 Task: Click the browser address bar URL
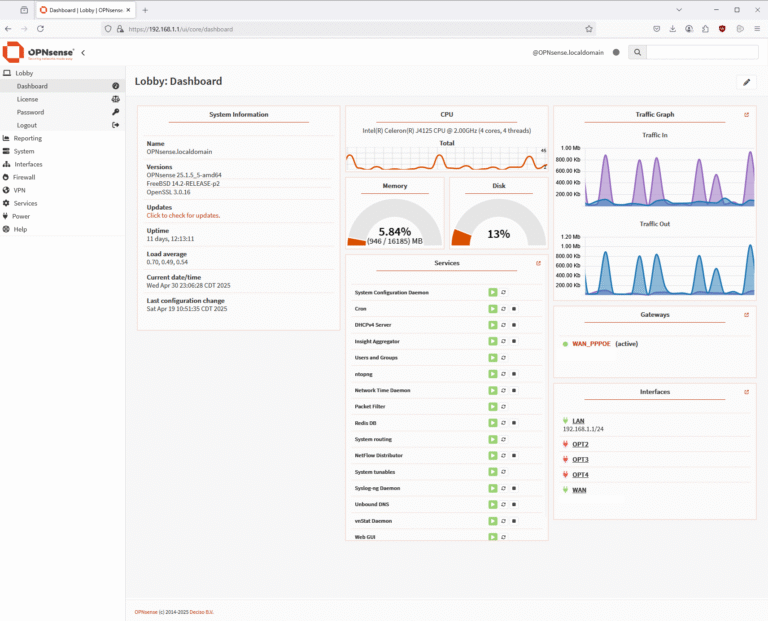(181, 29)
